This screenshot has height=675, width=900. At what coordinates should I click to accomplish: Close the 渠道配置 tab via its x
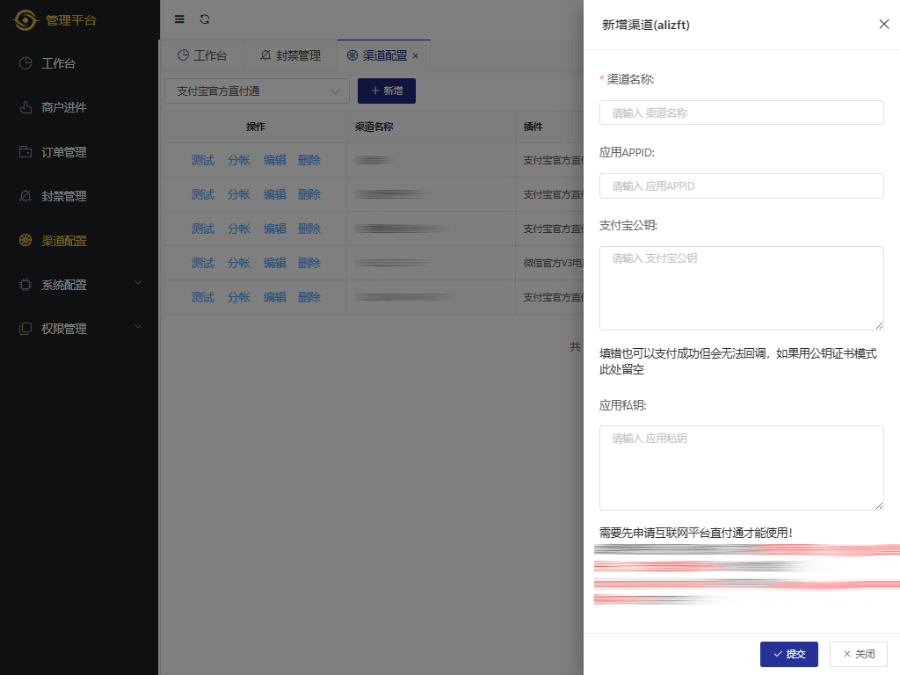[x=416, y=56]
